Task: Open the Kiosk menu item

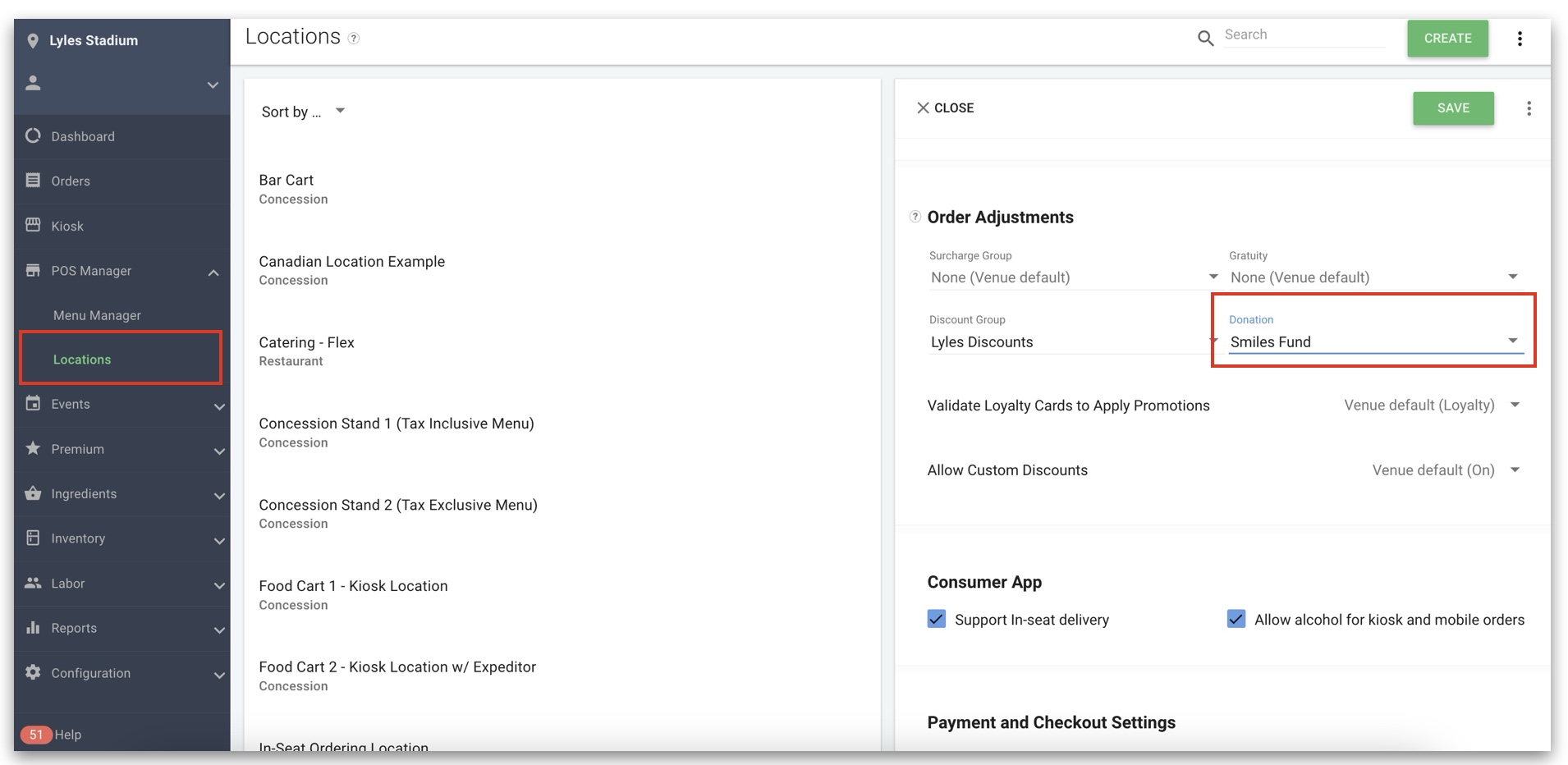Action: click(122, 226)
